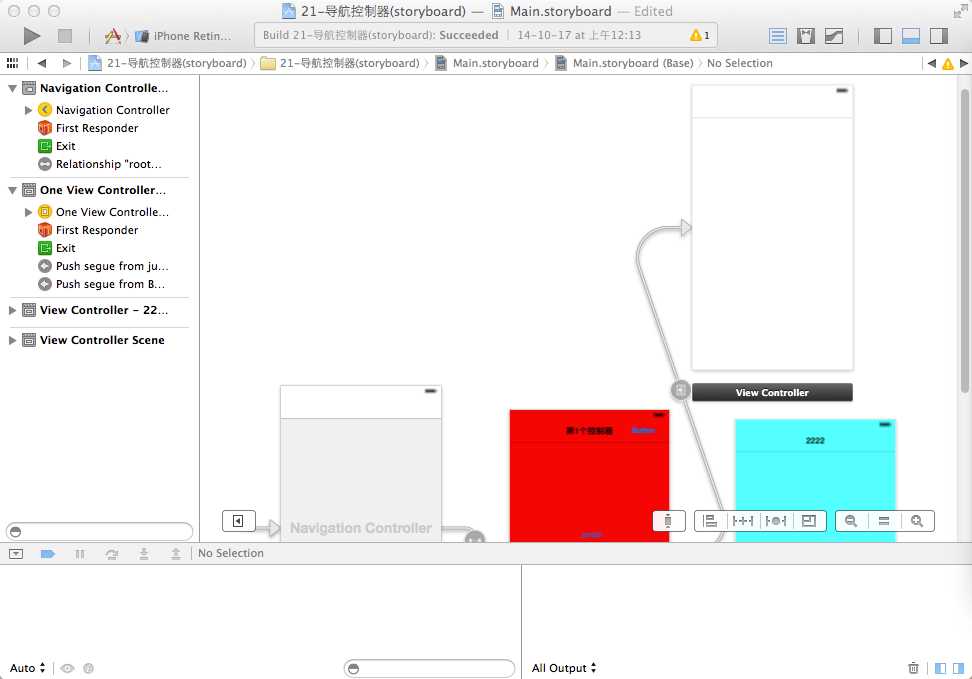Hide the debug area
The image size is (972, 679).
point(16,554)
